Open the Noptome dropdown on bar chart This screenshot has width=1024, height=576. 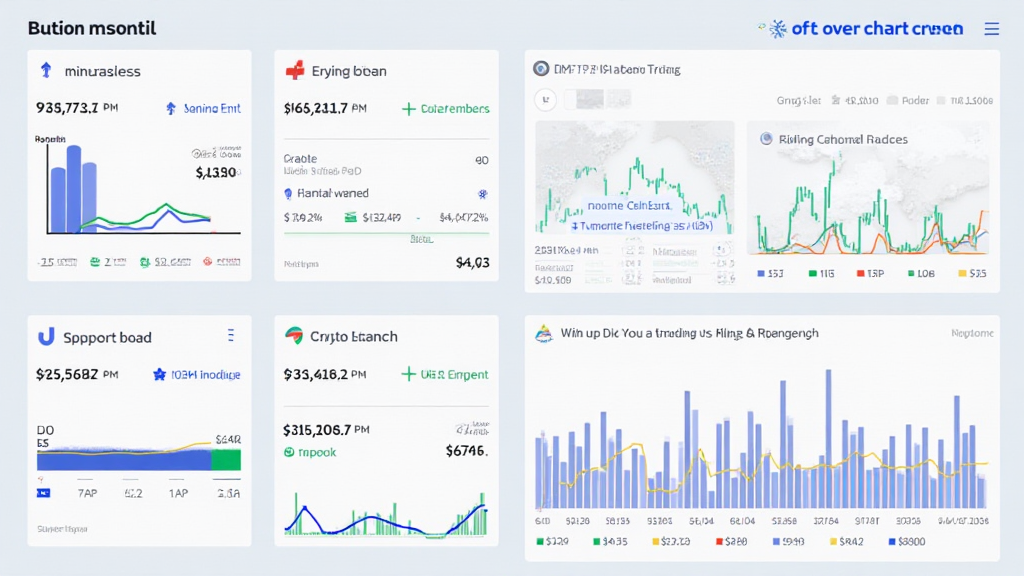972,333
